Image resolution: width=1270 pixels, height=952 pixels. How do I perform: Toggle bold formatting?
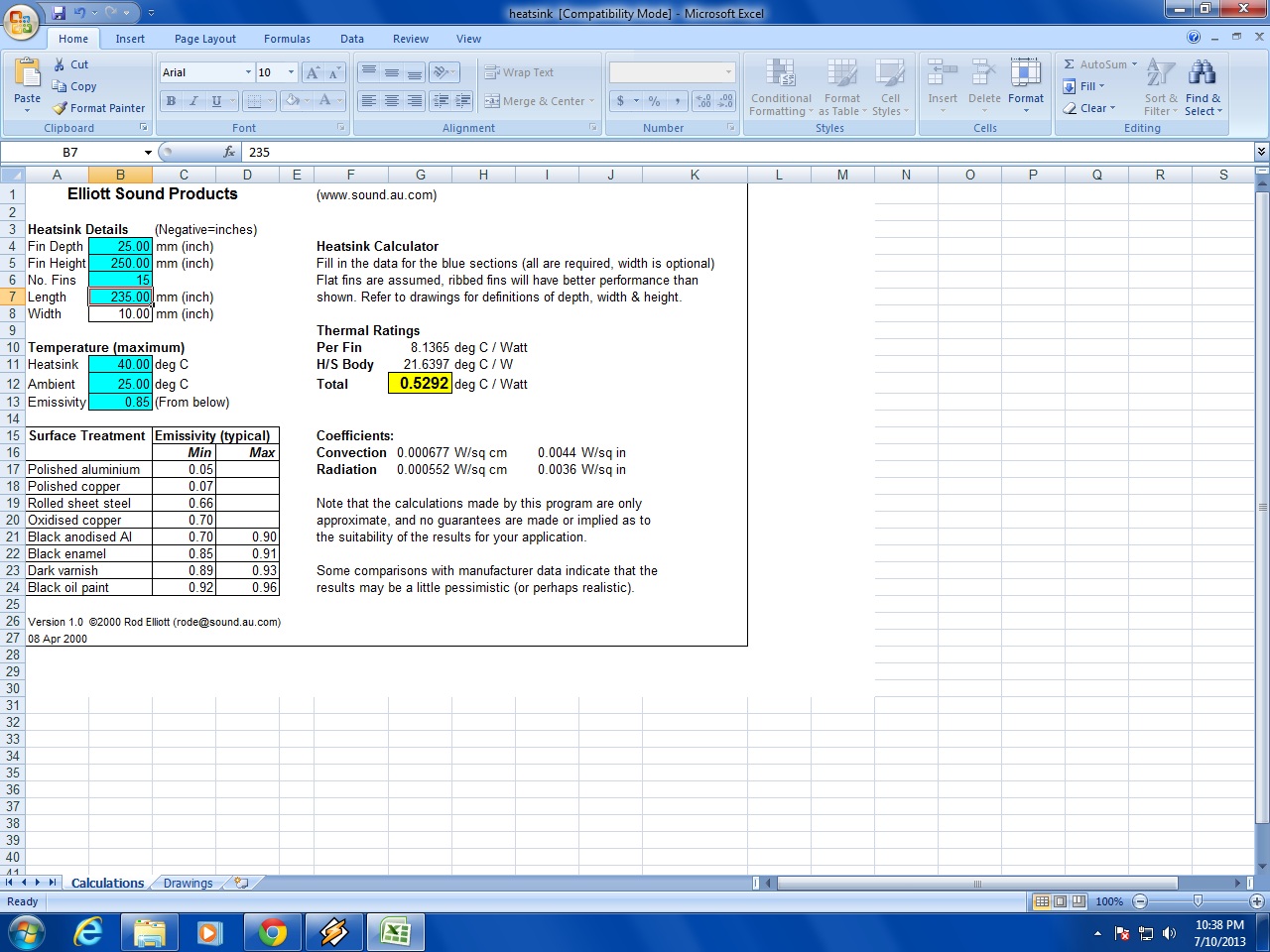click(171, 101)
